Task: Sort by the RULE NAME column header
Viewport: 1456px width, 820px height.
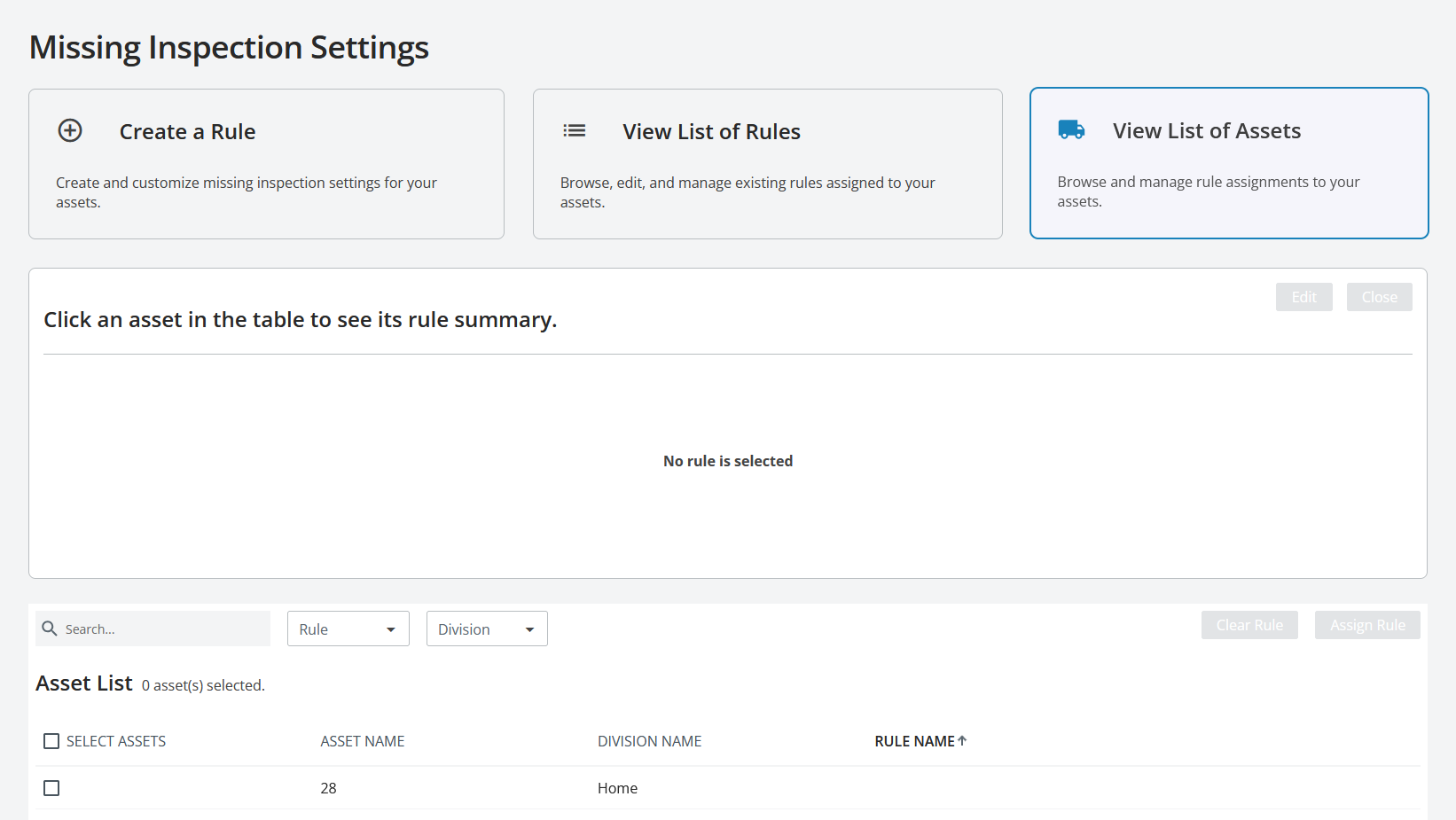Action: (914, 741)
